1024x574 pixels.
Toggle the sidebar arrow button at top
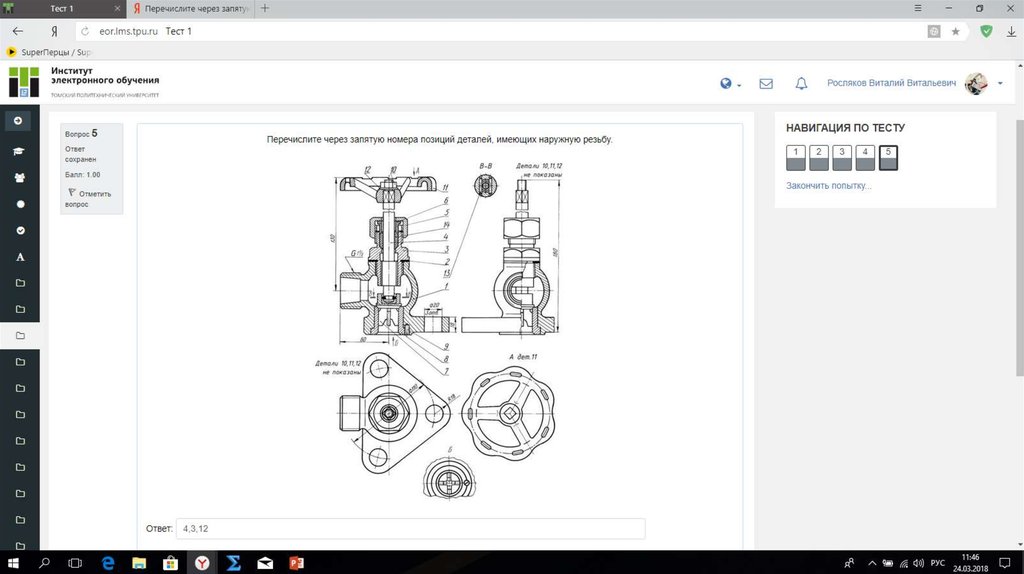18,121
